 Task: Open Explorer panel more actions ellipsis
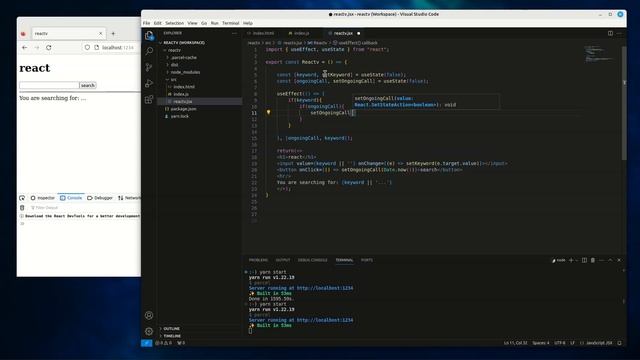tap(234, 33)
